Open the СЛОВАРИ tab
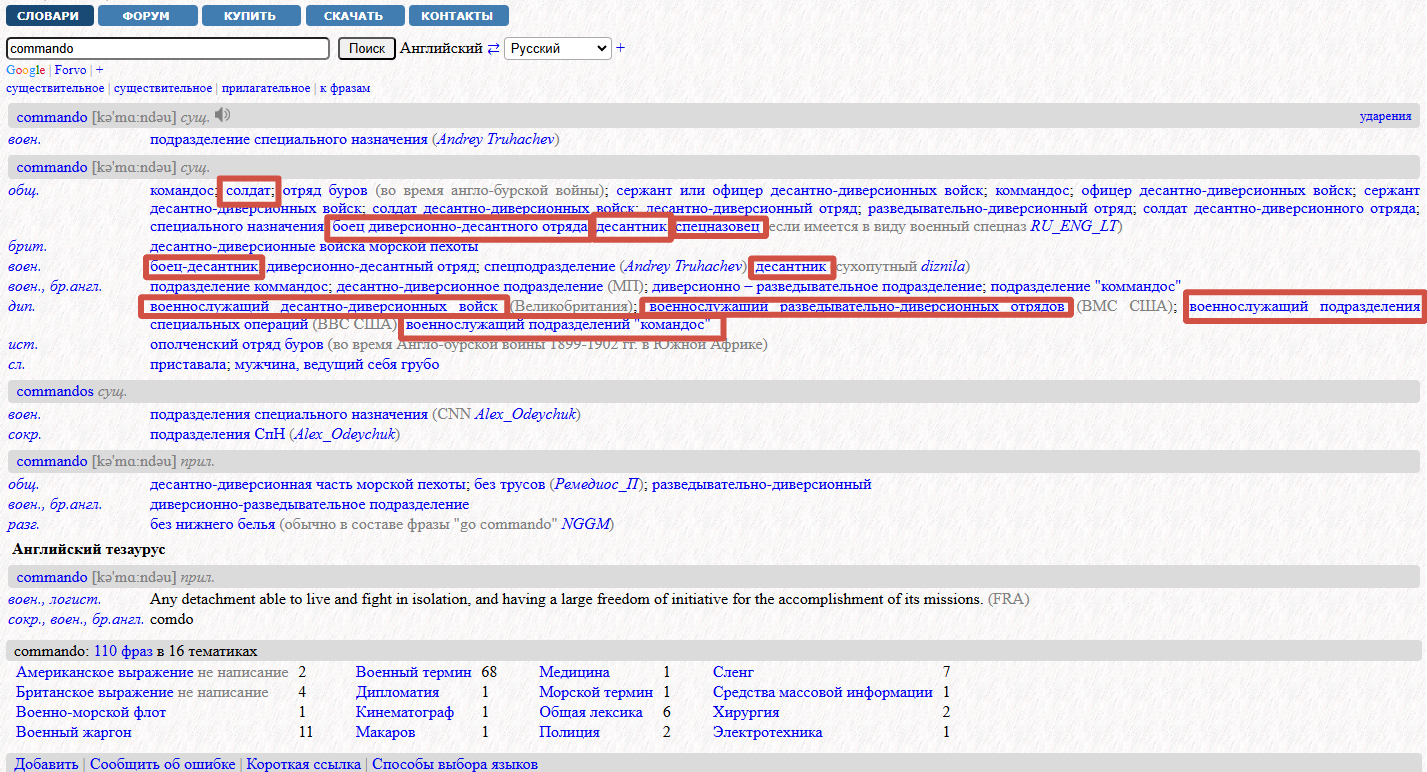This screenshot has height=772, width=1427. [x=49, y=16]
